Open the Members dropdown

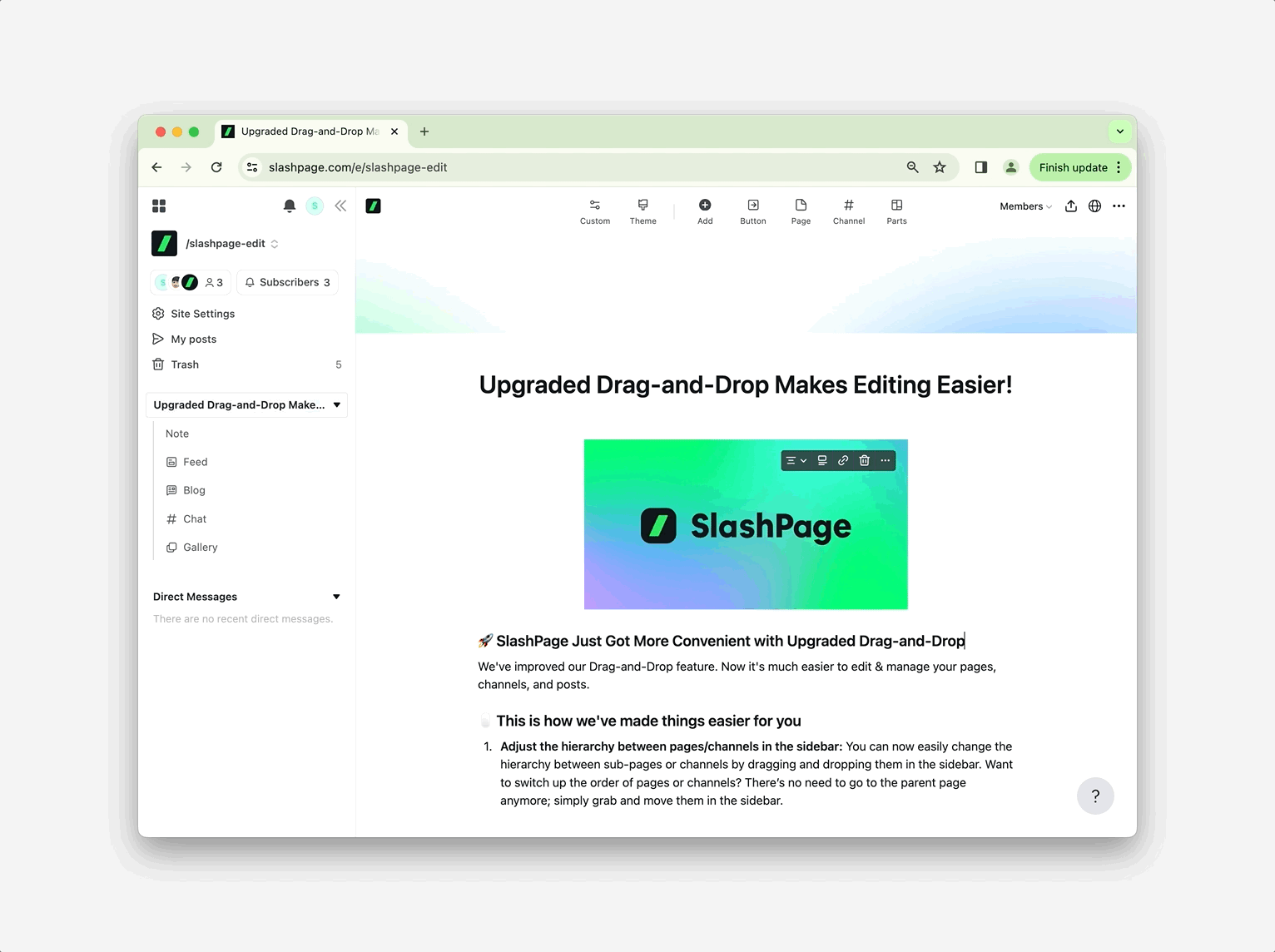1025,206
